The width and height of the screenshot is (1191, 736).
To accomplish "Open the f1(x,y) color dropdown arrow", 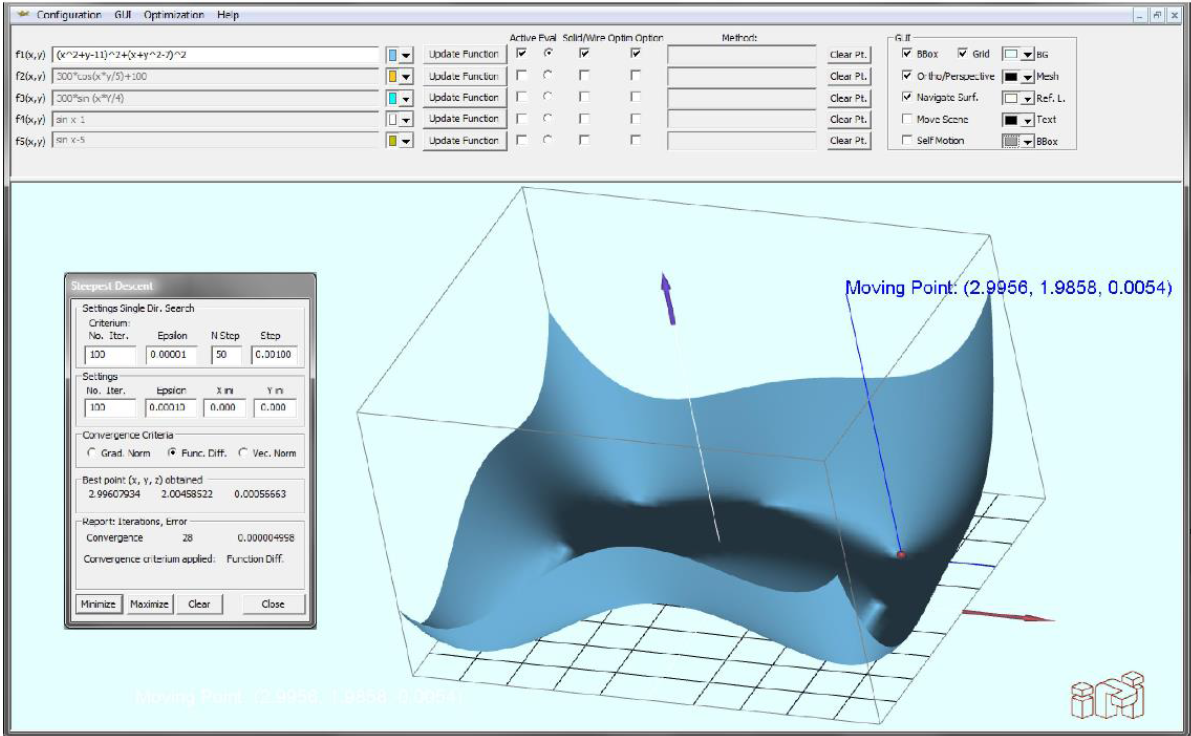I will tap(406, 55).
